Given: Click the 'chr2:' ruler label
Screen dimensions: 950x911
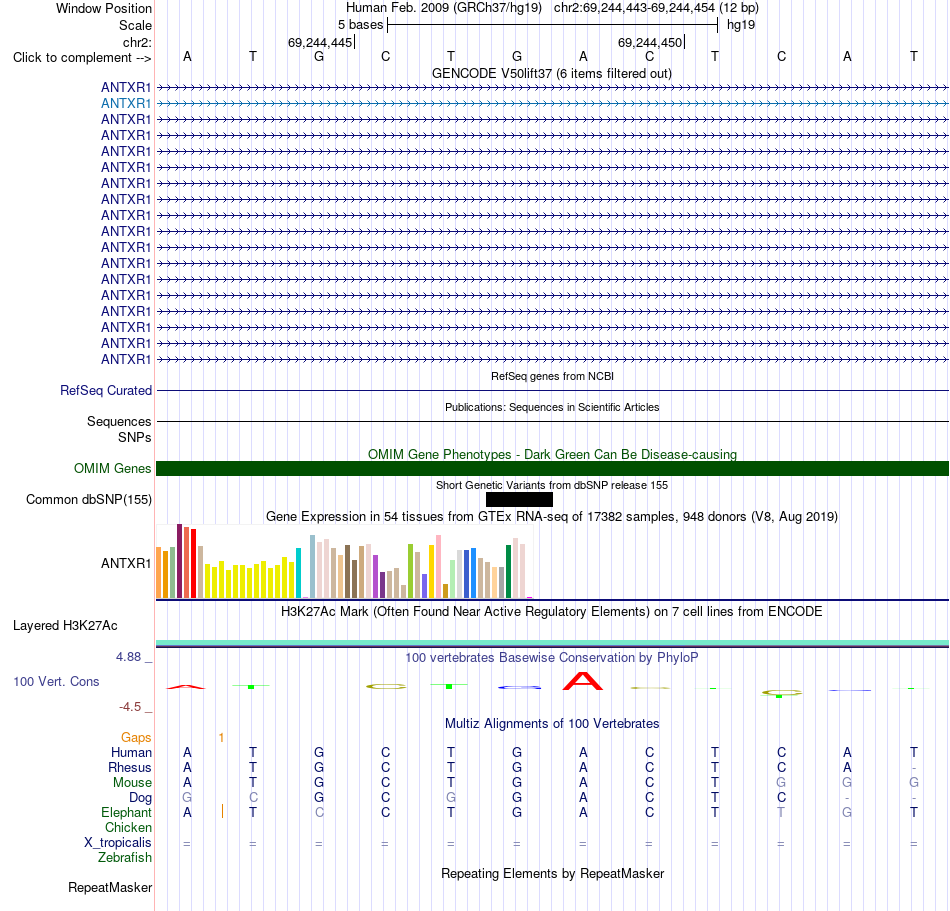Looking at the screenshot, I should 137,42.
